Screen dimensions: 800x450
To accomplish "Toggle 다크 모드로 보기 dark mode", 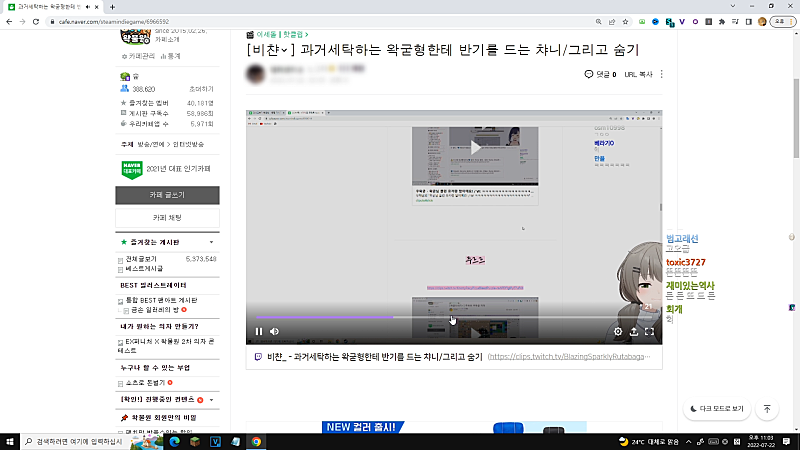I will click(717, 409).
